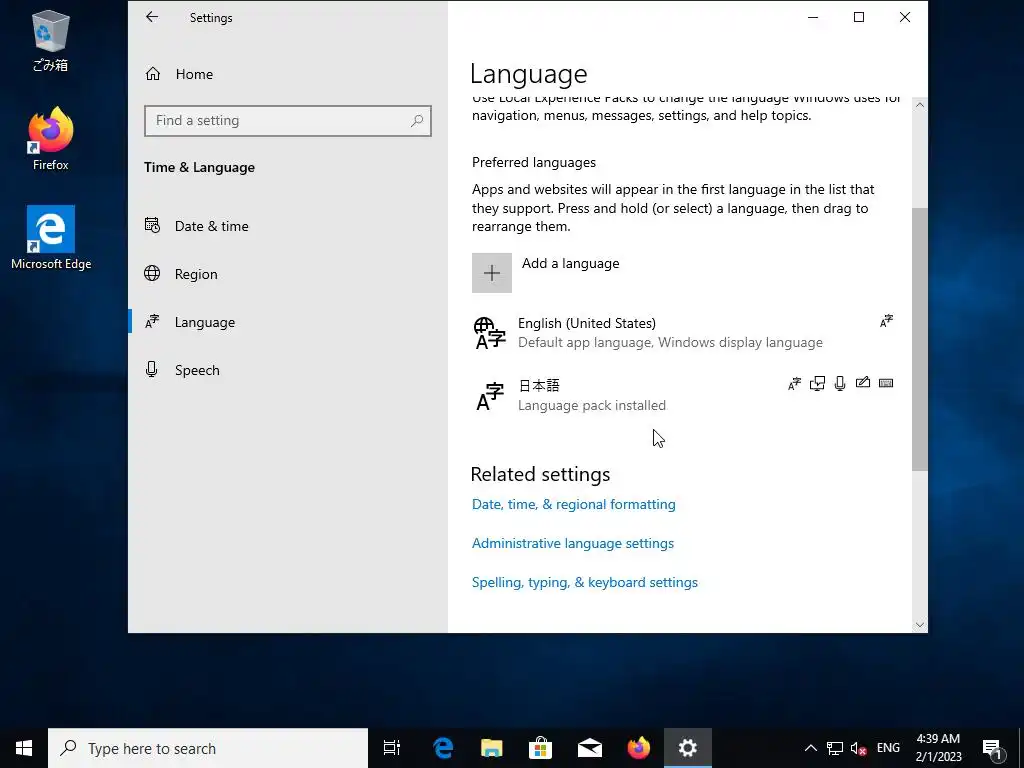This screenshot has height=768, width=1024.
Task: Click display language icon on 日本語 row
Action: click(794, 384)
